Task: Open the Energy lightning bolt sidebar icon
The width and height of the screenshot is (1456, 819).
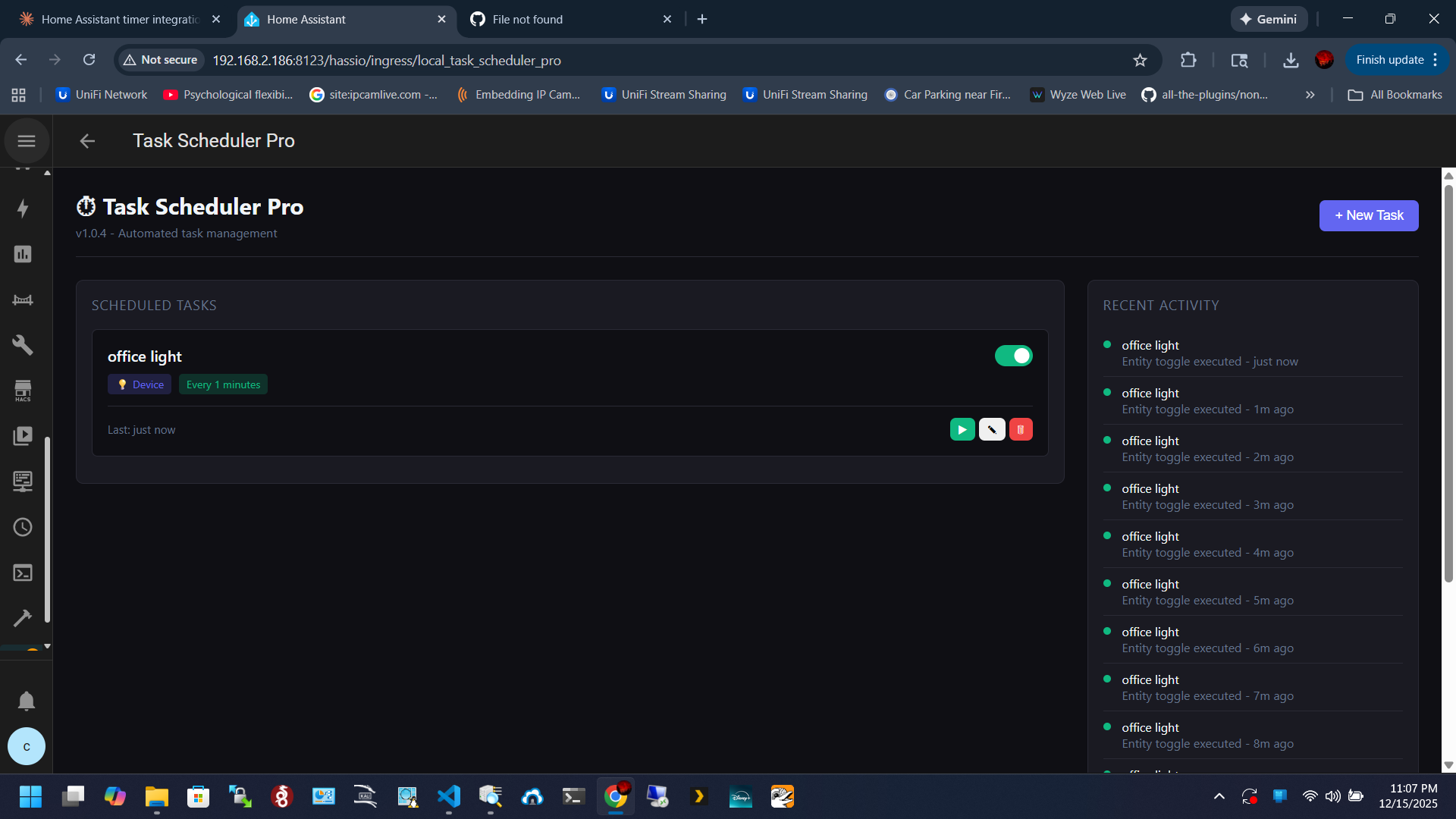Action: tap(23, 209)
